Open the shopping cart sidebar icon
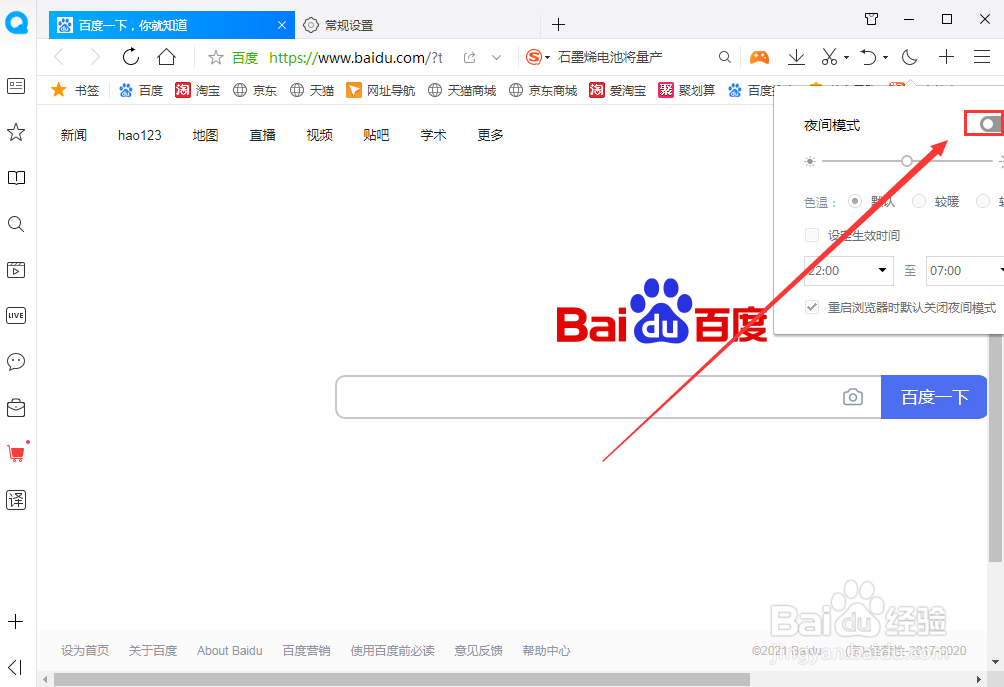1004x687 pixels. click(16, 453)
